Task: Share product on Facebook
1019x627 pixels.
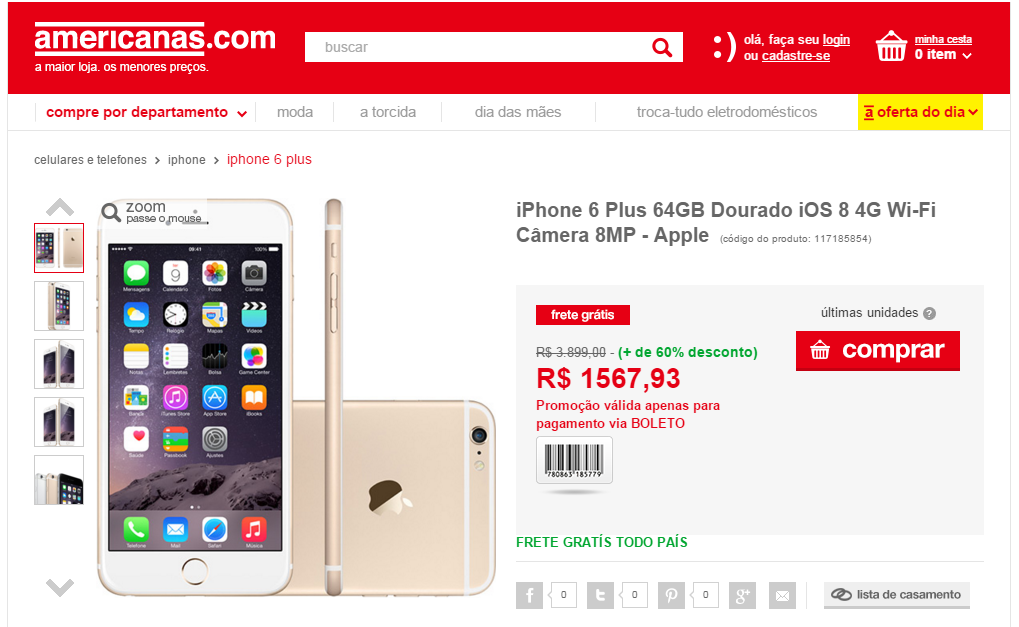Action: (530, 595)
